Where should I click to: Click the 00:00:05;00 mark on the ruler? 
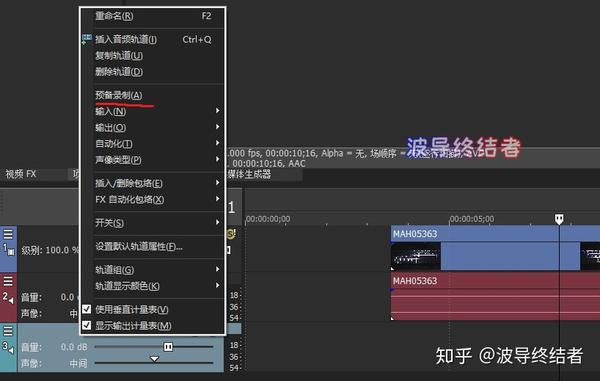471,219
